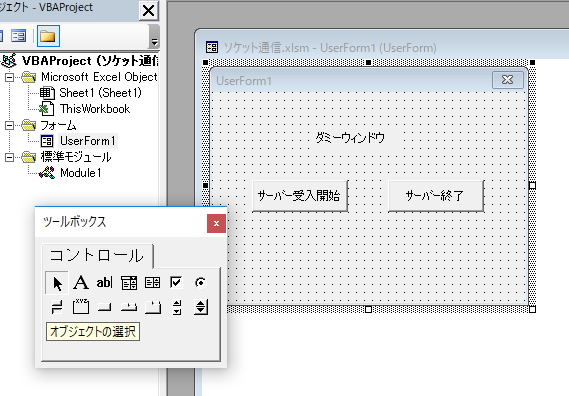Click the Toggle Folders icon in project explorer
This screenshot has width=569, height=396.
pyautogui.click(x=48, y=36)
